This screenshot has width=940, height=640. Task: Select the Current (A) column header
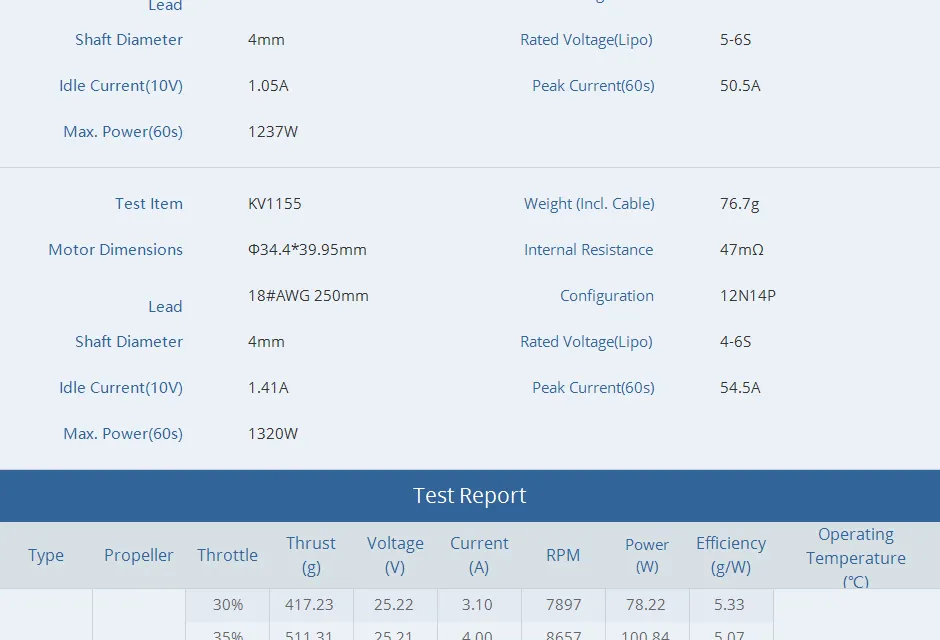[479, 554]
